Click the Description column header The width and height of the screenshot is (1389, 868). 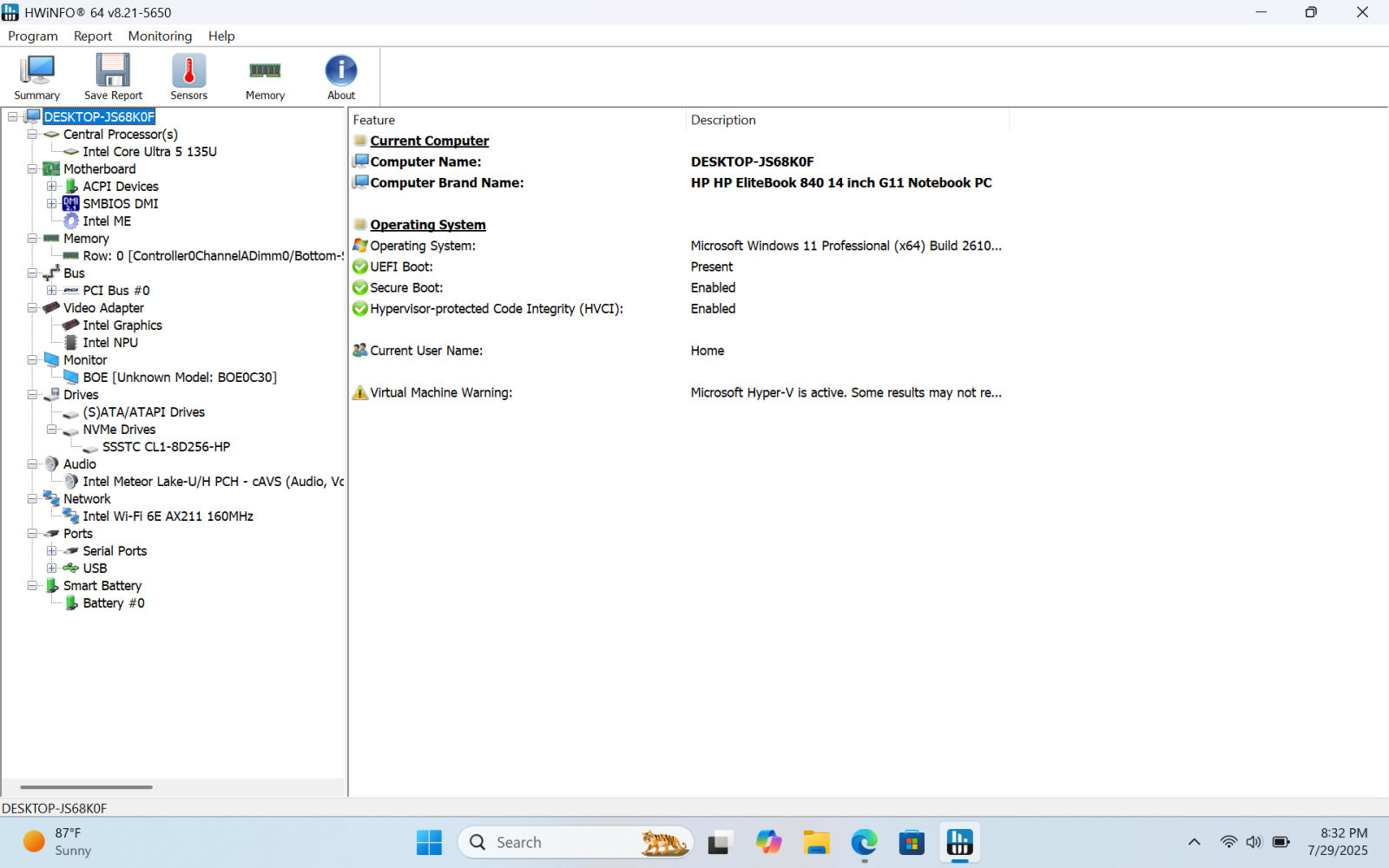pos(848,120)
